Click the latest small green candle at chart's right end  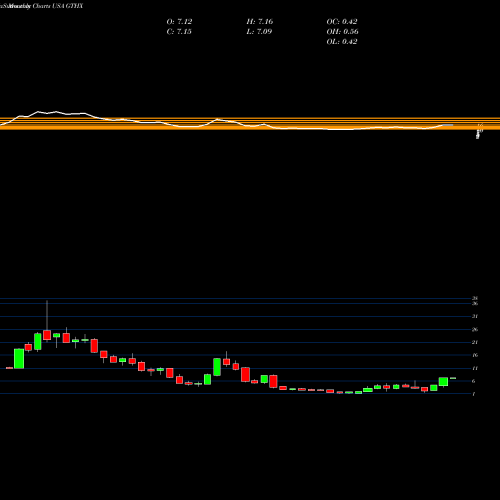coord(453,378)
